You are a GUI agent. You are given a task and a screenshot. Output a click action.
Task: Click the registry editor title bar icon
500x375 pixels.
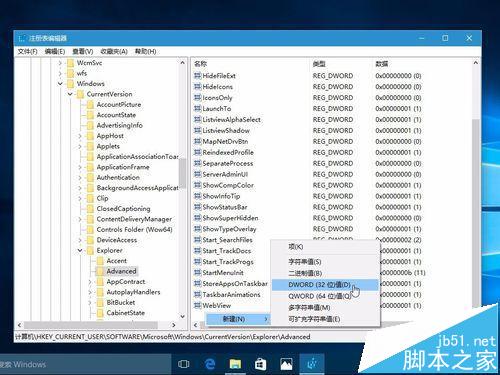coord(22,38)
